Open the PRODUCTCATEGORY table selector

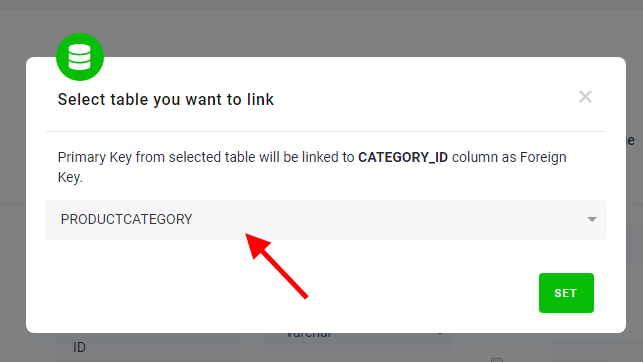pyautogui.click(x=326, y=220)
